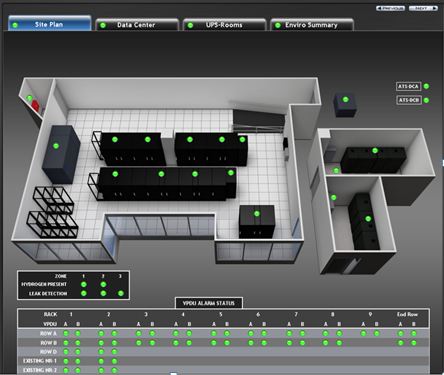
Task: Click the Previous navigation button
Action: click(x=390, y=8)
